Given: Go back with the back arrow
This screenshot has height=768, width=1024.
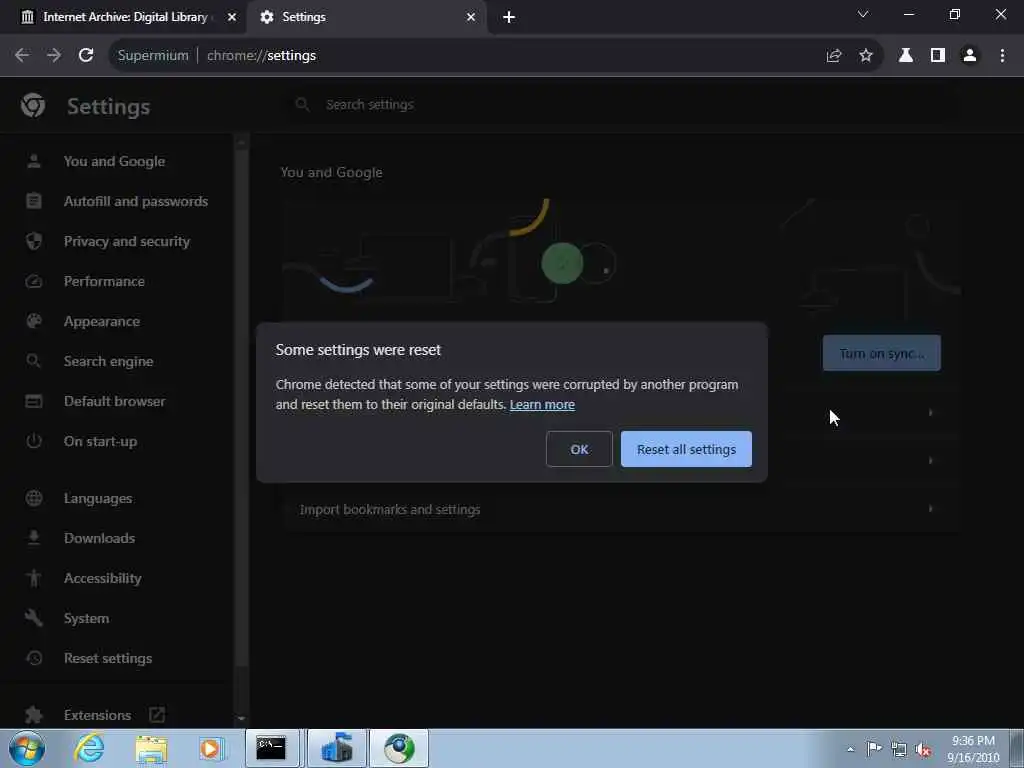Looking at the screenshot, I should pyautogui.click(x=22, y=56).
